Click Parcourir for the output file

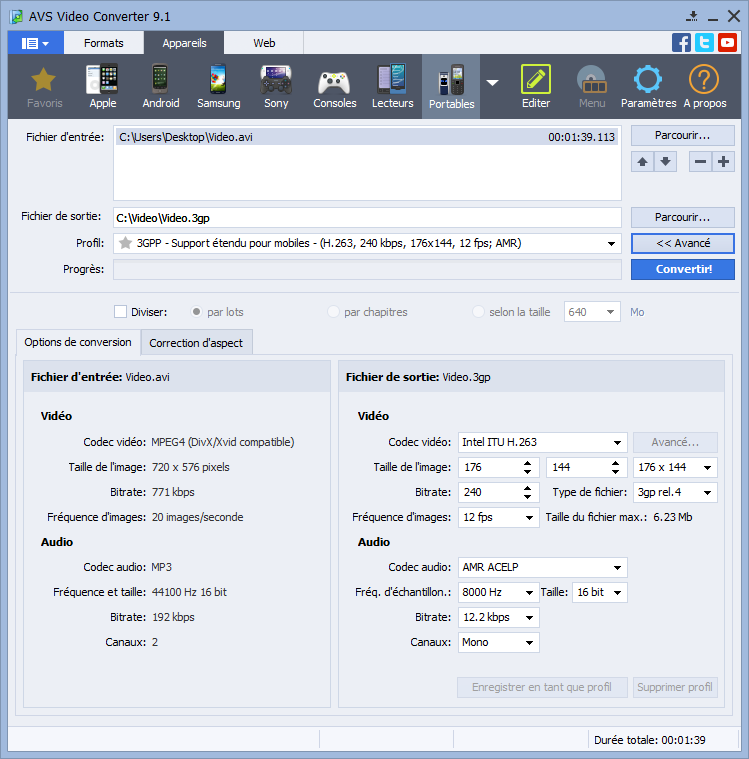[683, 217]
